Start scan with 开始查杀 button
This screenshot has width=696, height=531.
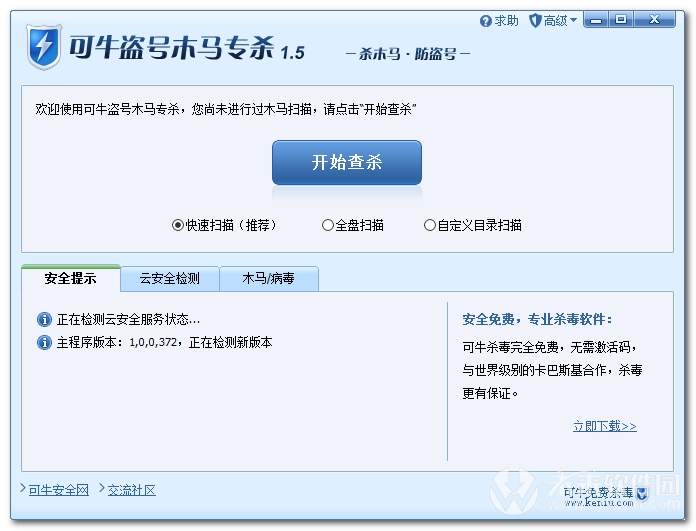tap(347, 162)
